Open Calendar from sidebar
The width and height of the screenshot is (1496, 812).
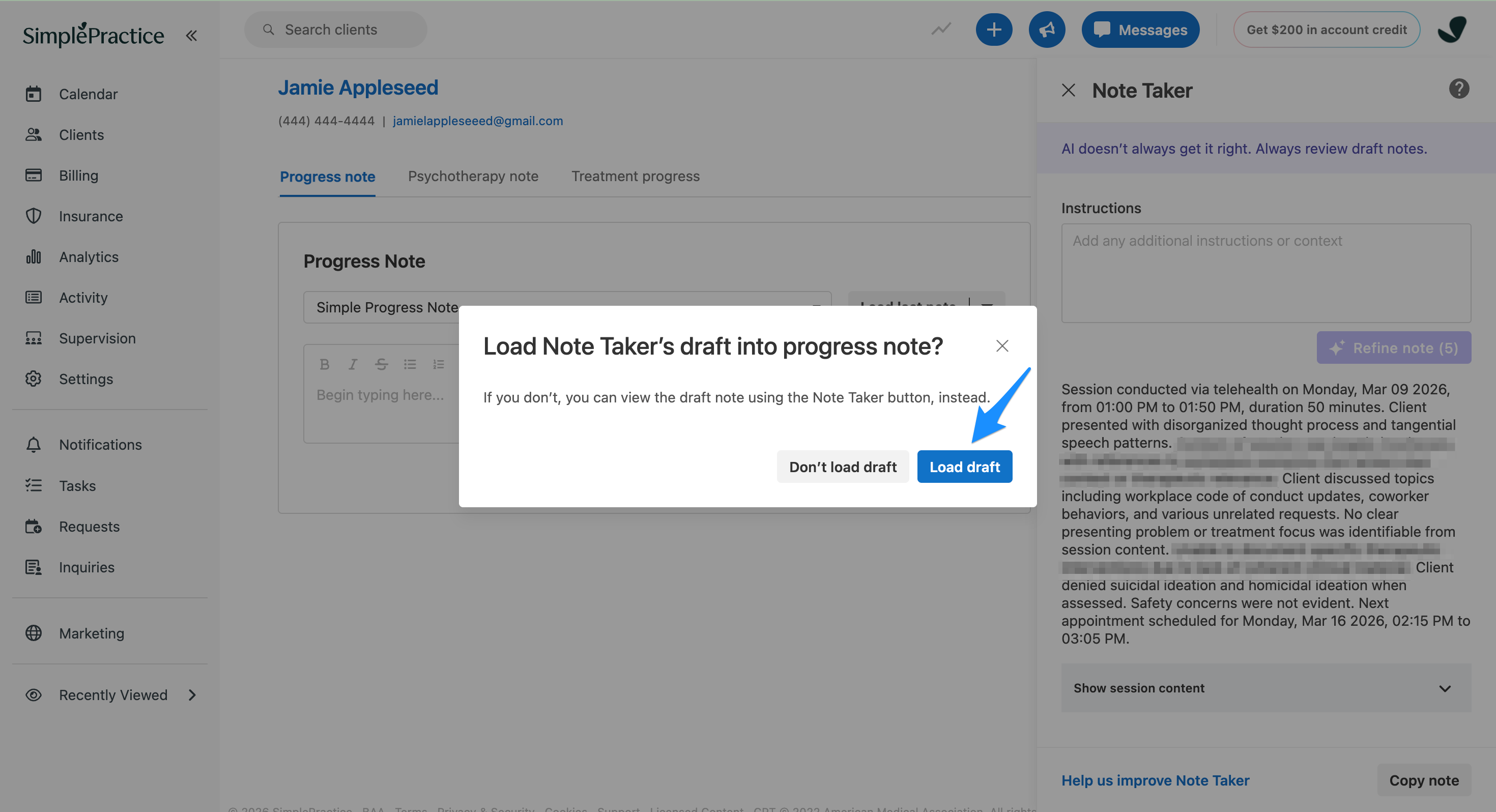88,94
